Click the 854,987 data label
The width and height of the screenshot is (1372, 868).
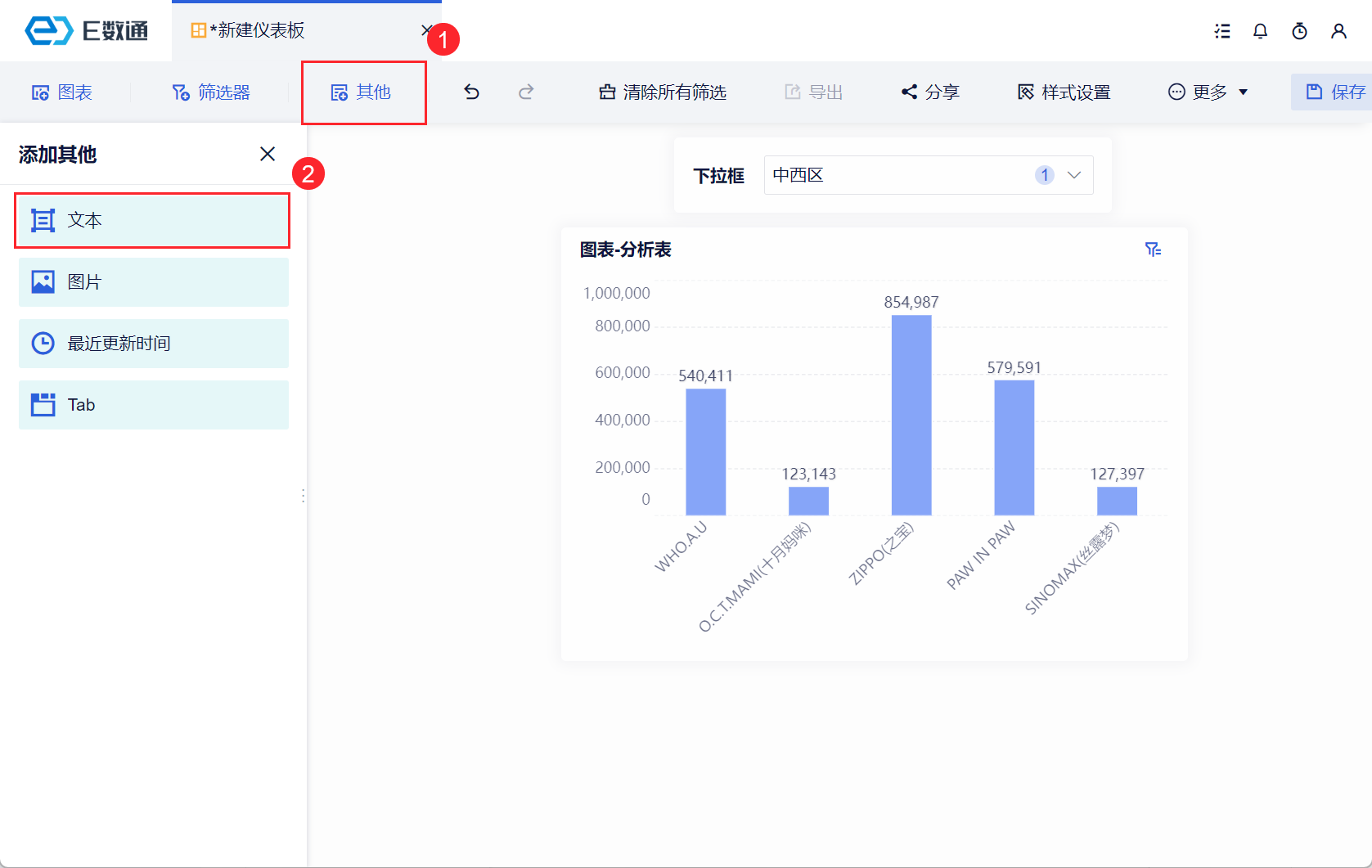911,302
